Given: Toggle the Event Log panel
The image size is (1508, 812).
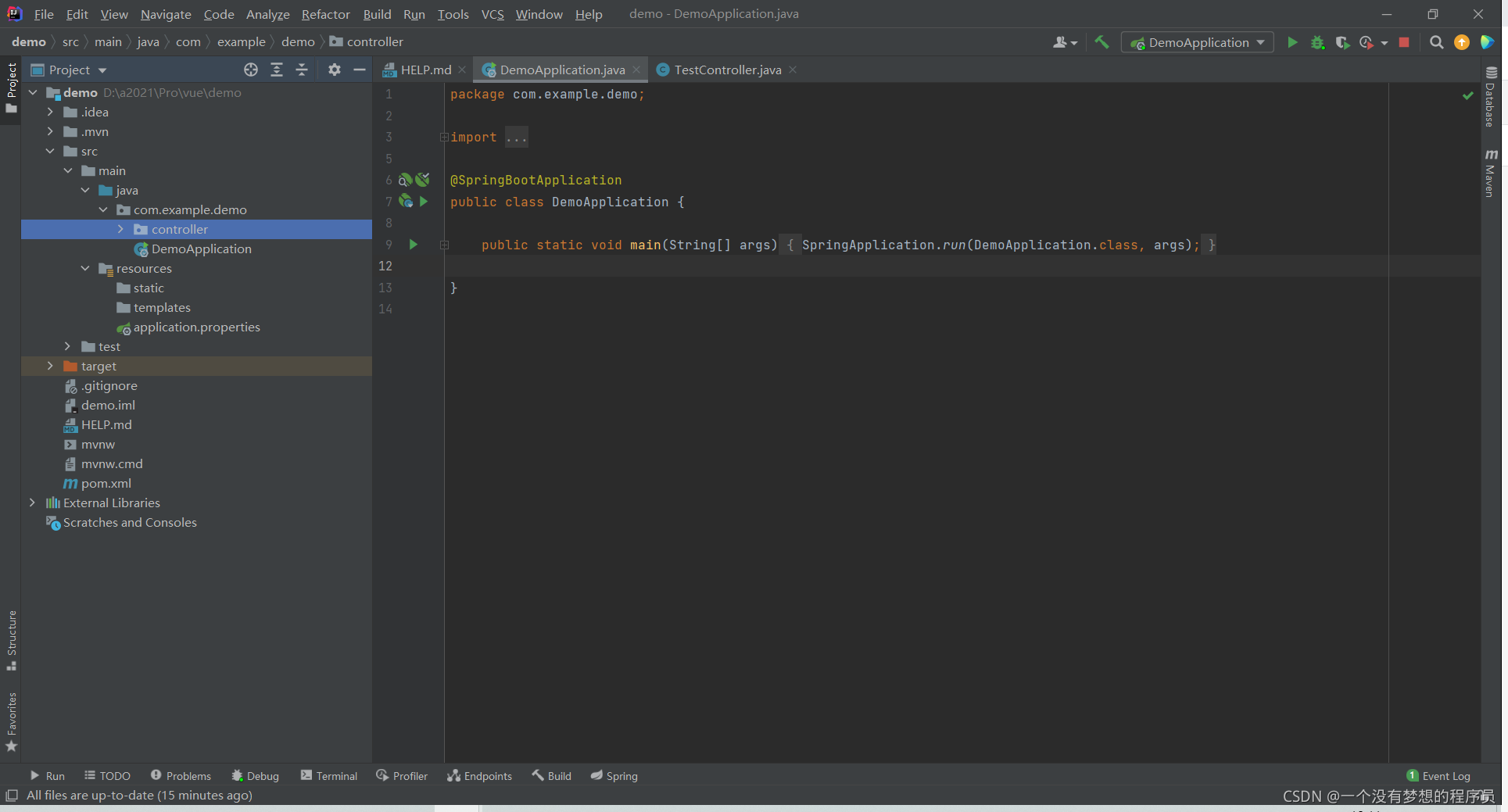Looking at the screenshot, I should 1445,775.
